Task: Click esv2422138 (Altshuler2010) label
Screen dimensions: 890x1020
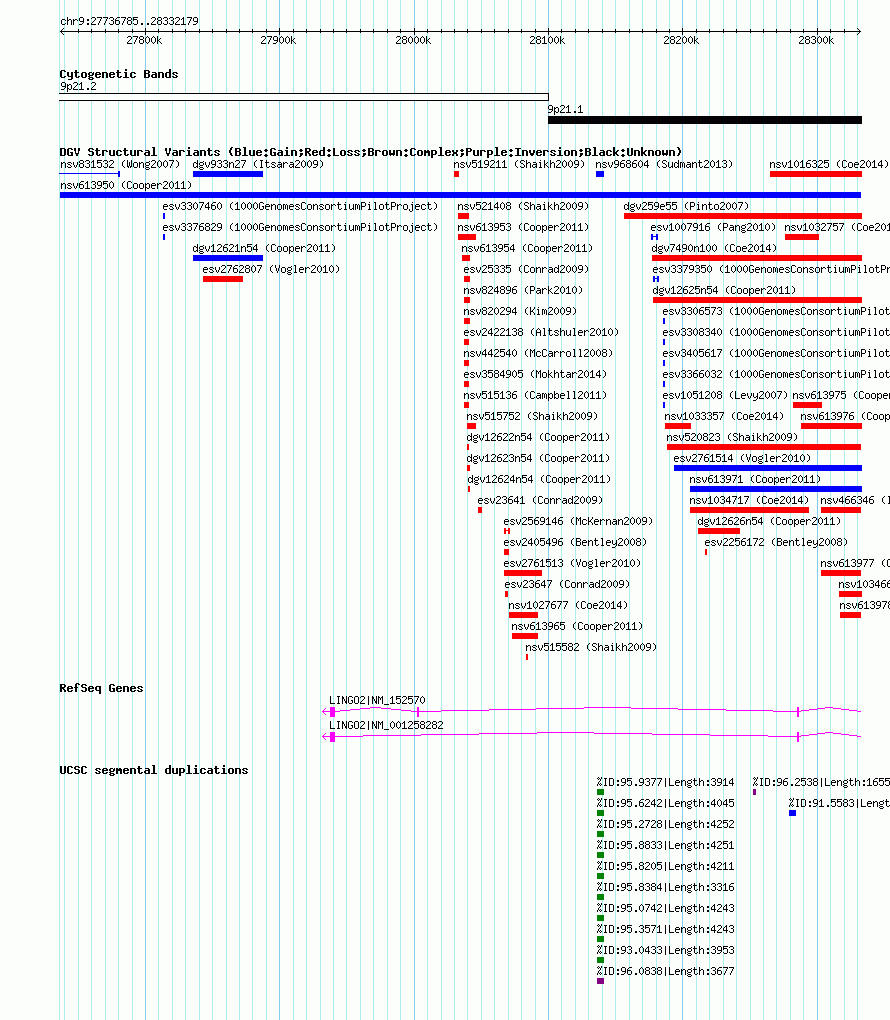Action: pos(541,332)
